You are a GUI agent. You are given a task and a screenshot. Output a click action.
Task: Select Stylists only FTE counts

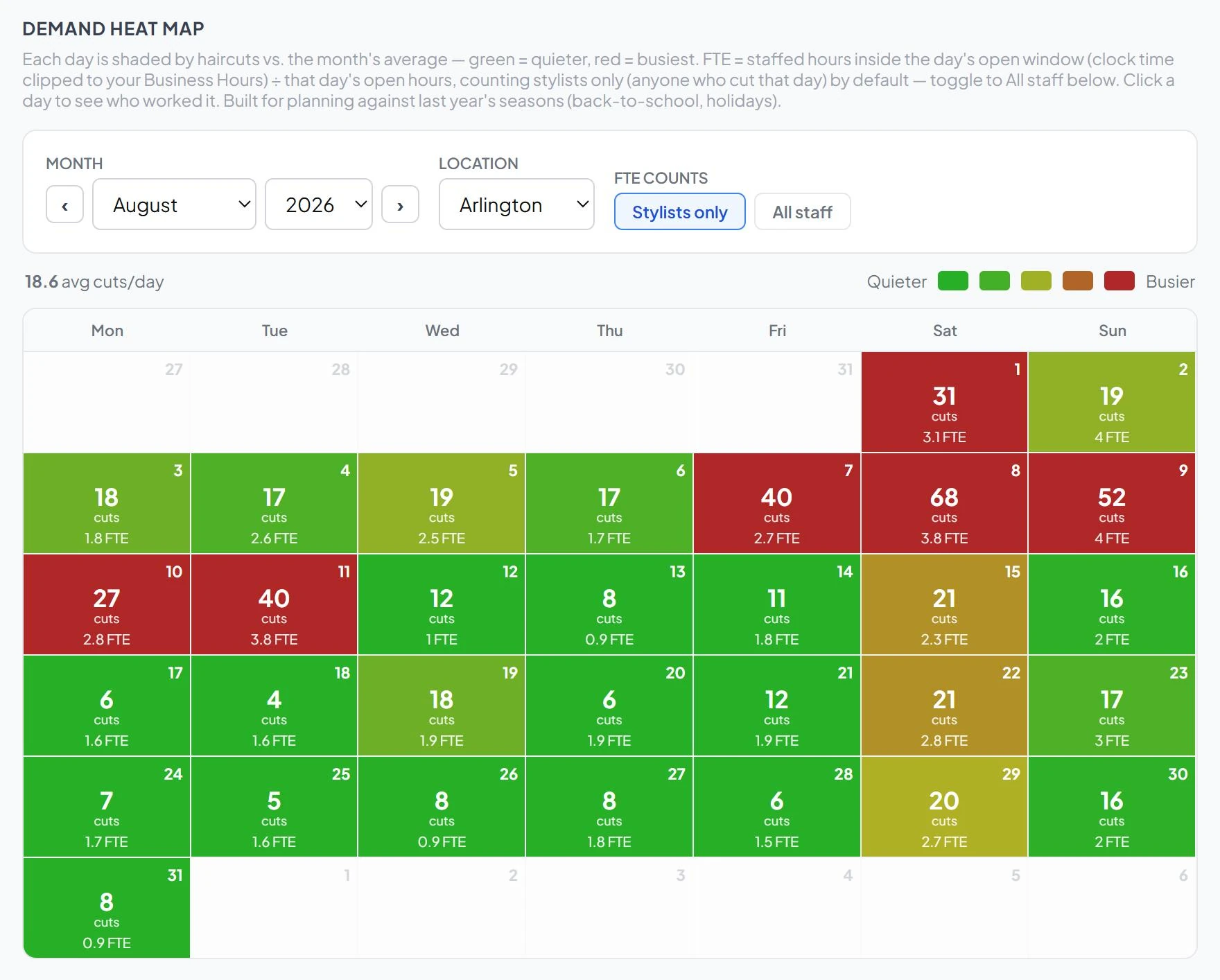[x=679, y=212]
